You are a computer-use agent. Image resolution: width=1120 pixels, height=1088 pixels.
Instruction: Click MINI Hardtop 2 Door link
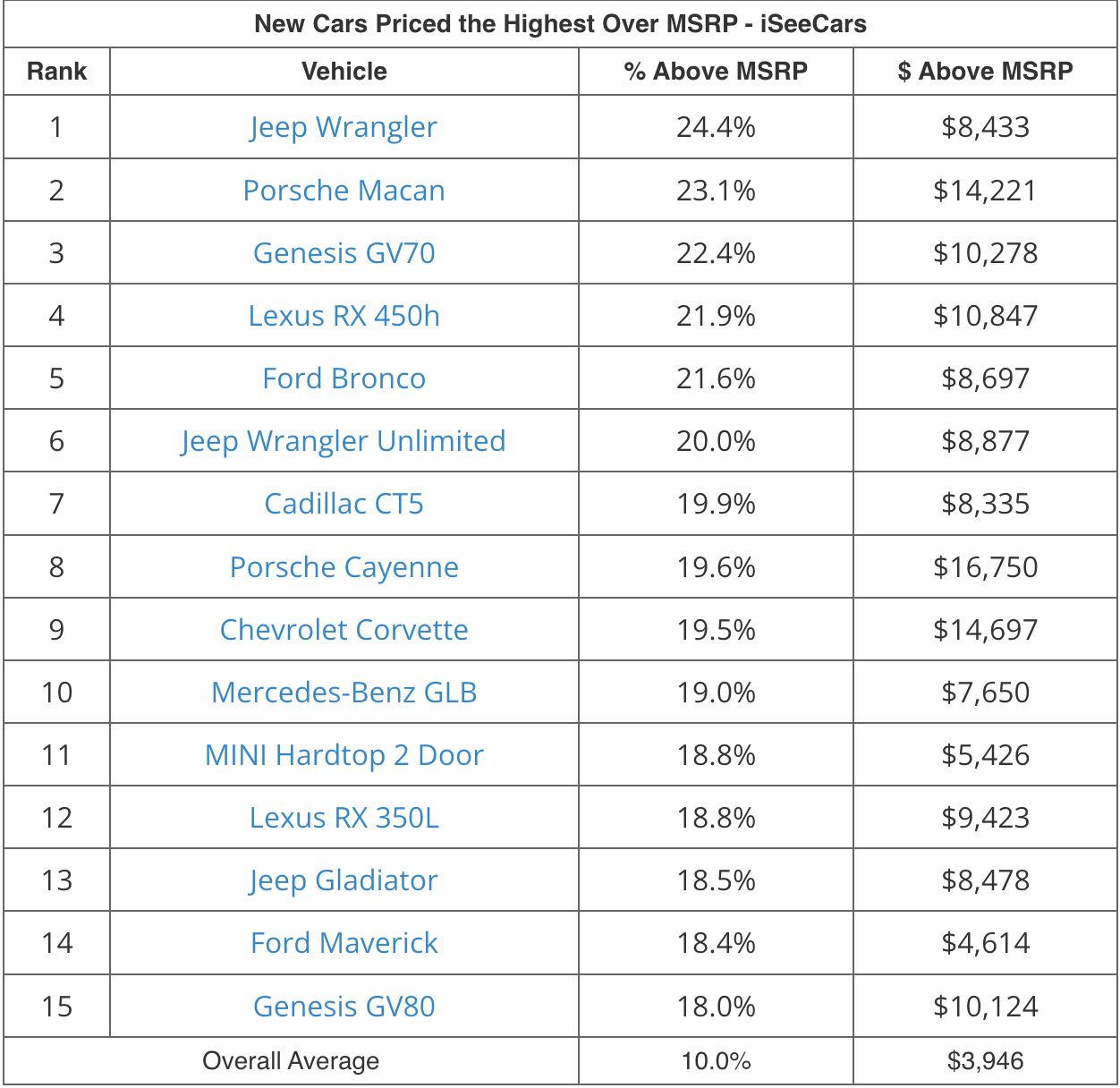coord(344,755)
